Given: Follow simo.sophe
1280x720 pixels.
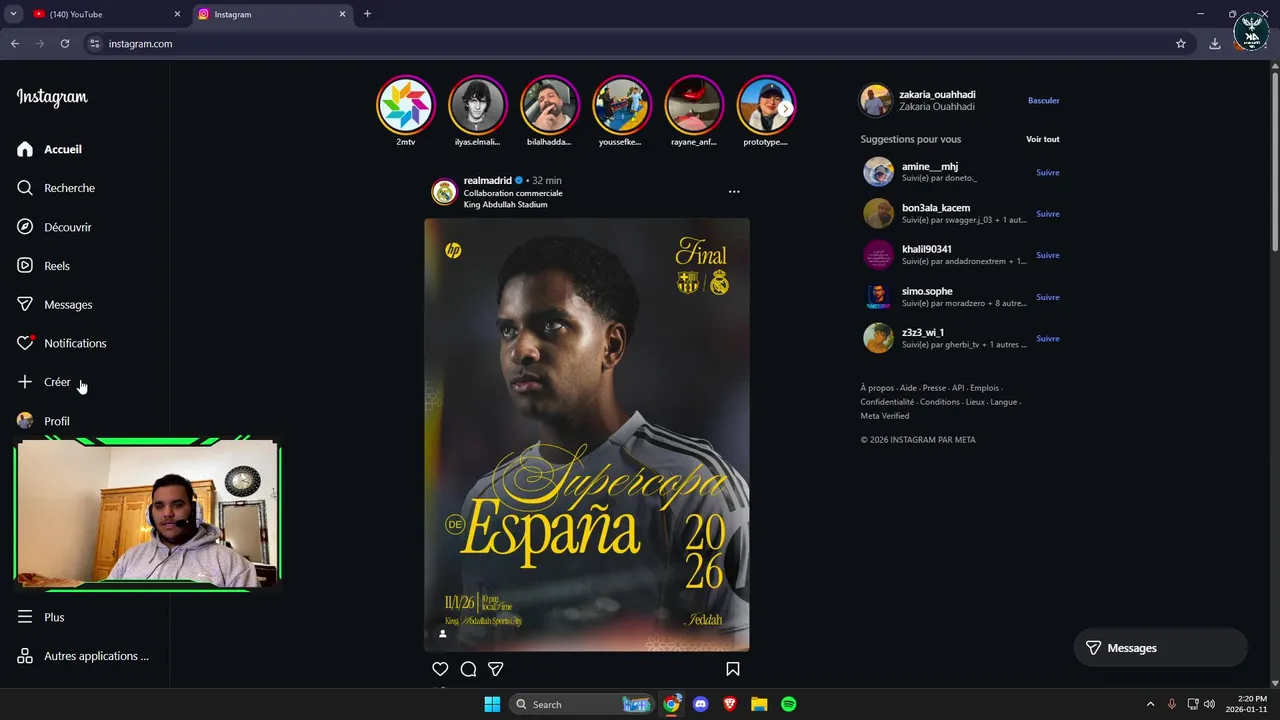Looking at the screenshot, I should click(1047, 297).
